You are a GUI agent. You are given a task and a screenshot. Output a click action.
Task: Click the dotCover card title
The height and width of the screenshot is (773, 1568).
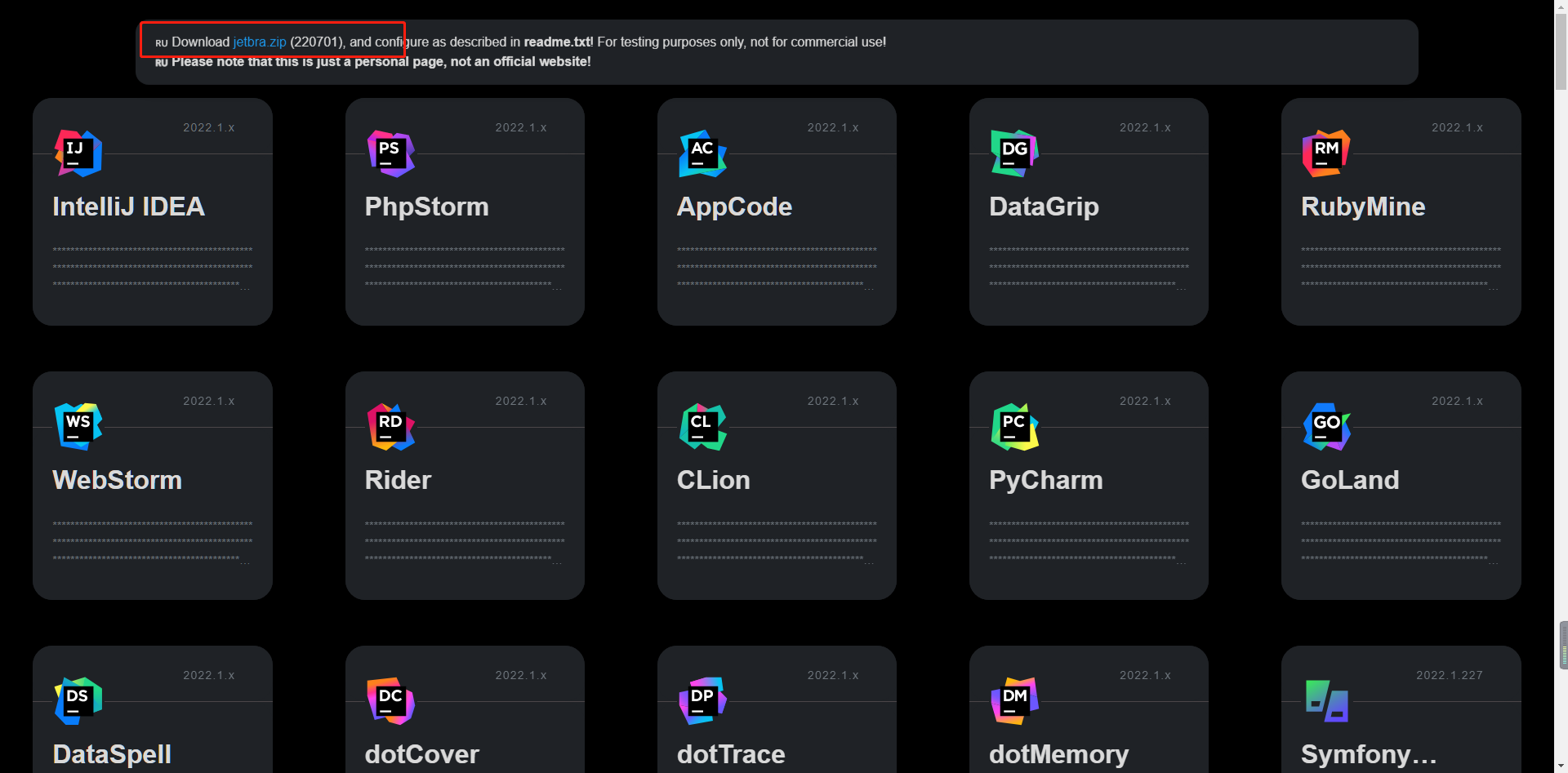point(421,754)
